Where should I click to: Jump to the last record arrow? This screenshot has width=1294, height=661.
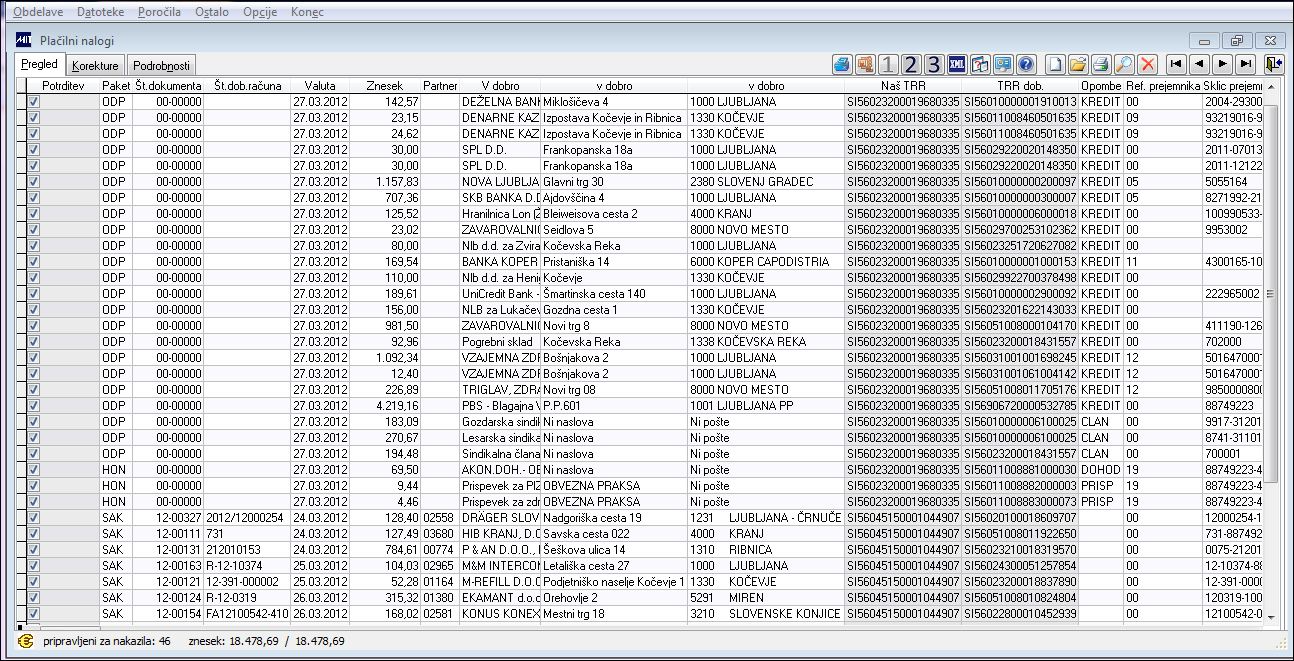click(1245, 64)
